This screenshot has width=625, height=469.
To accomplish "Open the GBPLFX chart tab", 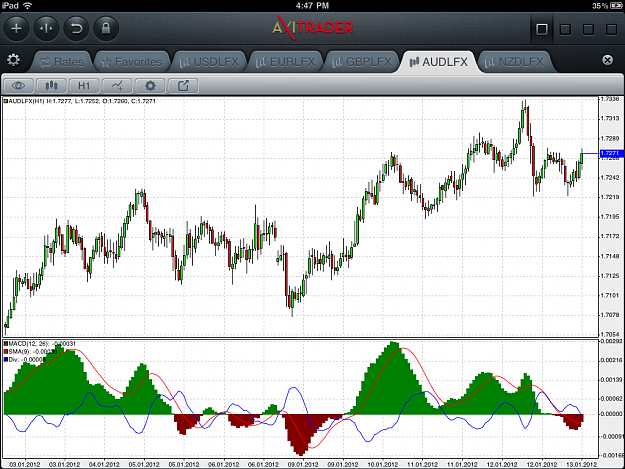I will (x=362, y=62).
